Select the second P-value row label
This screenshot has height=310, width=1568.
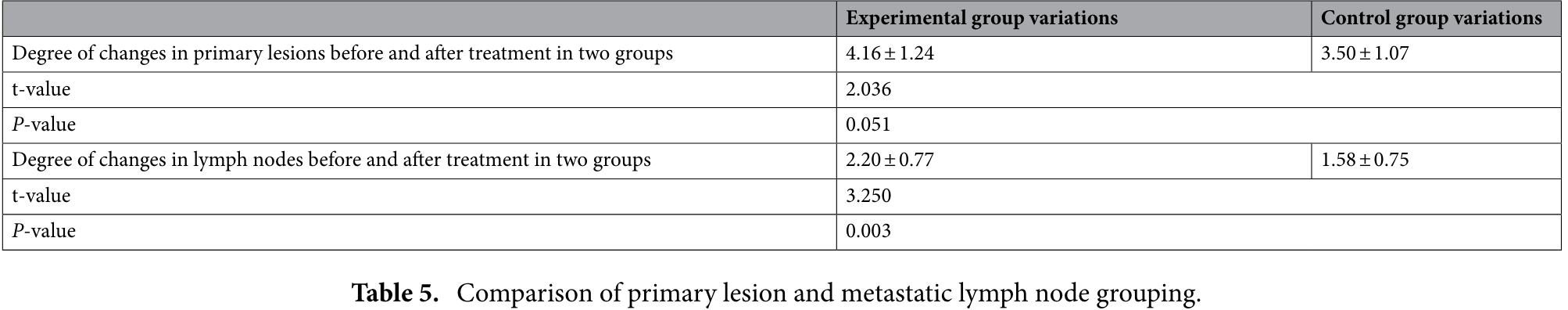click(x=44, y=231)
